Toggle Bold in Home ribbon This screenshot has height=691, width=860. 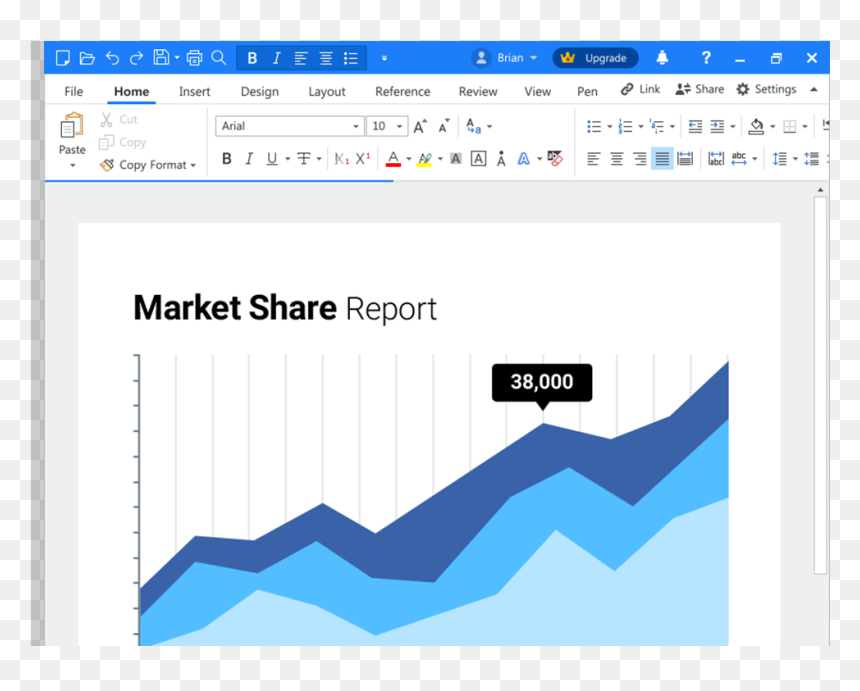227,159
